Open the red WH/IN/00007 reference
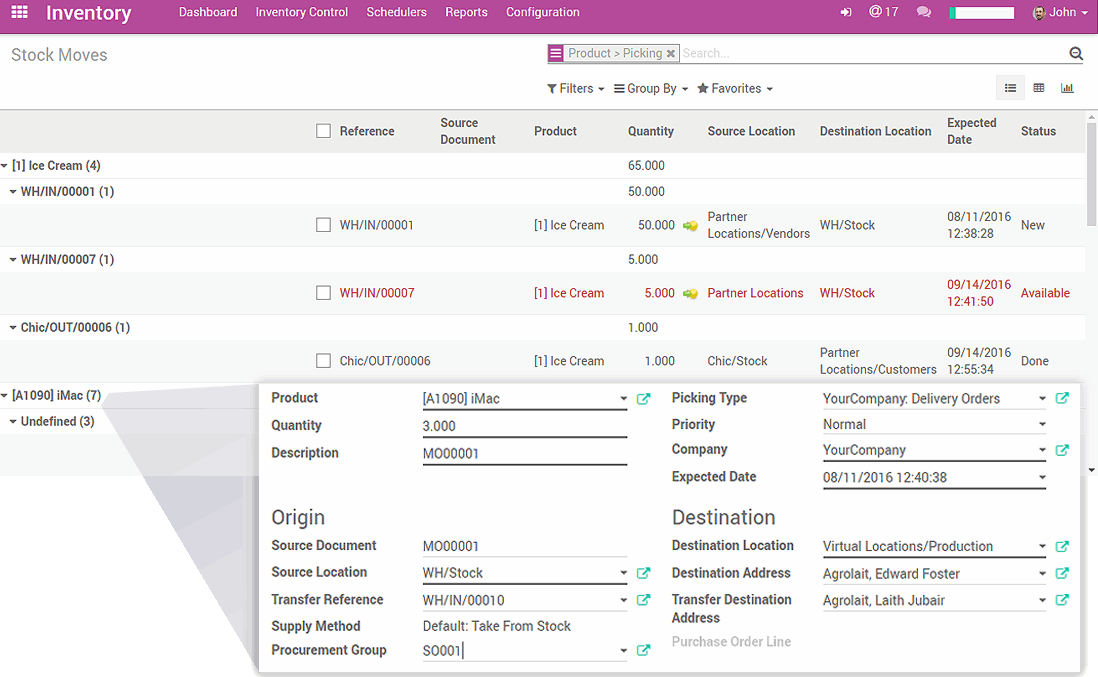The width and height of the screenshot is (1098, 677). point(377,293)
